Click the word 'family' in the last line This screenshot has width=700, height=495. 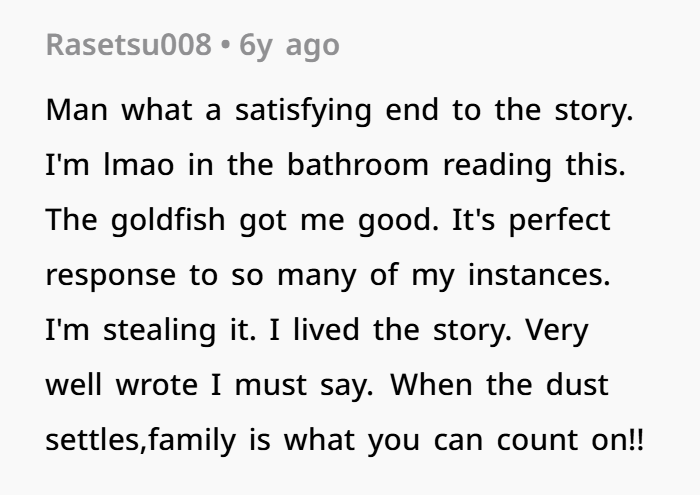[x=192, y=441]
